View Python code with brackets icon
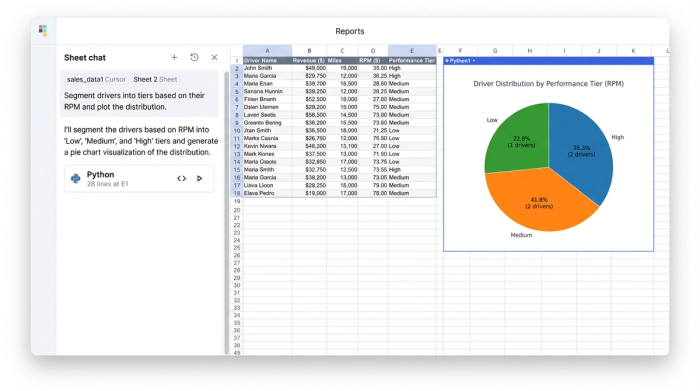The height and width of the screenshot is (391, 700). [x=181, y=179]
